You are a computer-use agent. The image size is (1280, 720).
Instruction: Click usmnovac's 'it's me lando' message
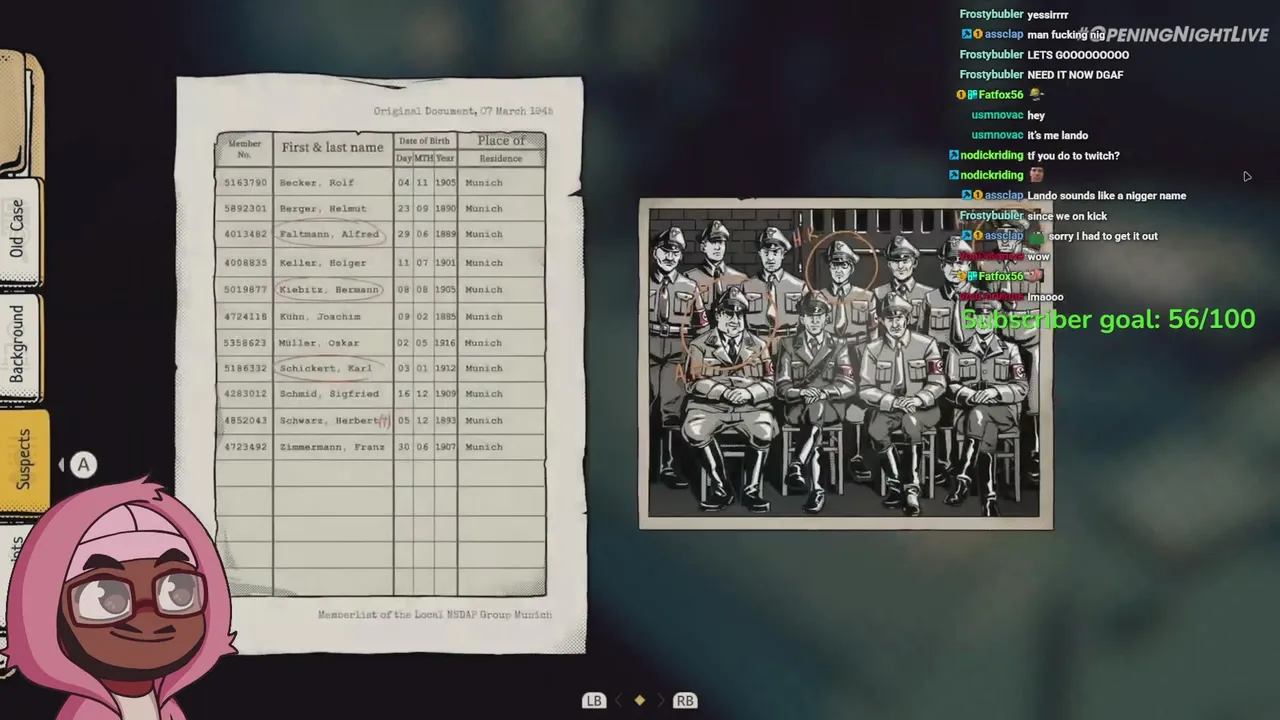click(1058, 136)
